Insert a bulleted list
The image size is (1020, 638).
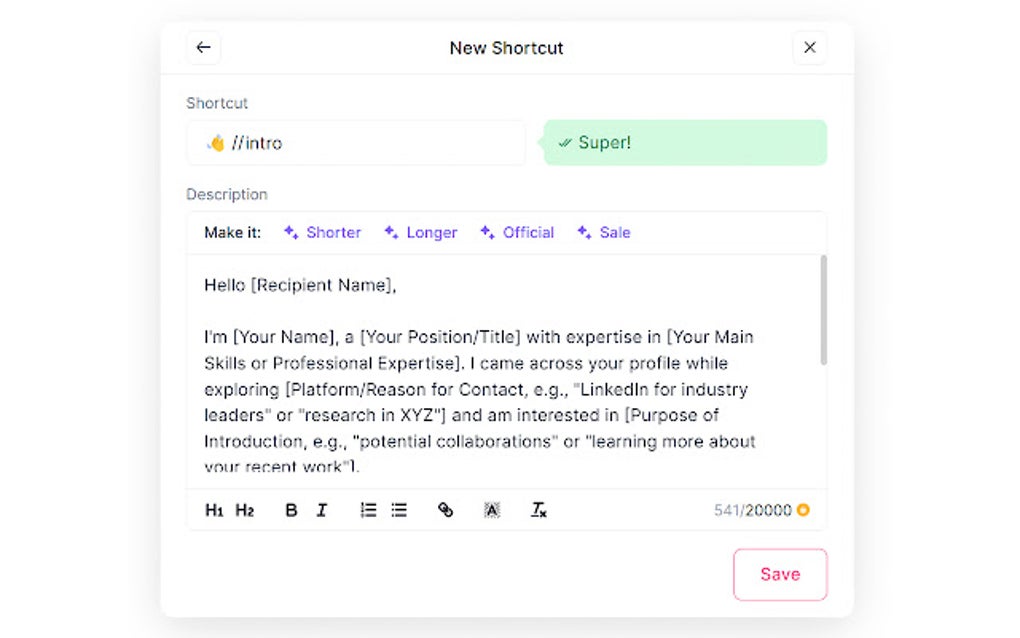(398, 510)
